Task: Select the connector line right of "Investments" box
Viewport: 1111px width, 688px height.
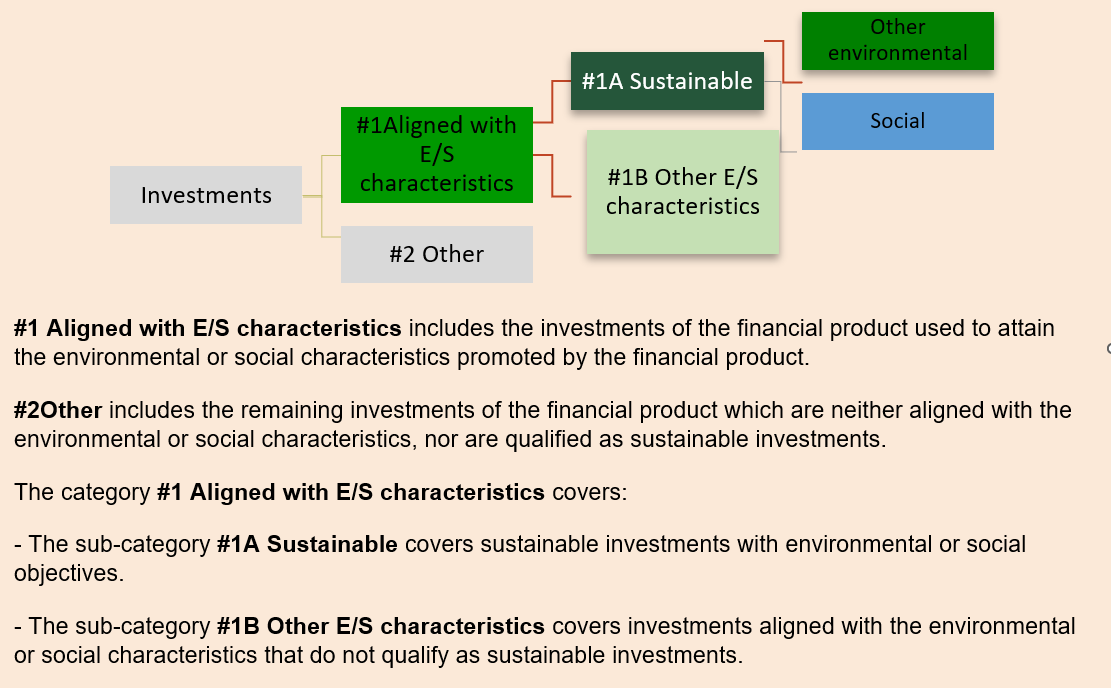Action: 321,196
